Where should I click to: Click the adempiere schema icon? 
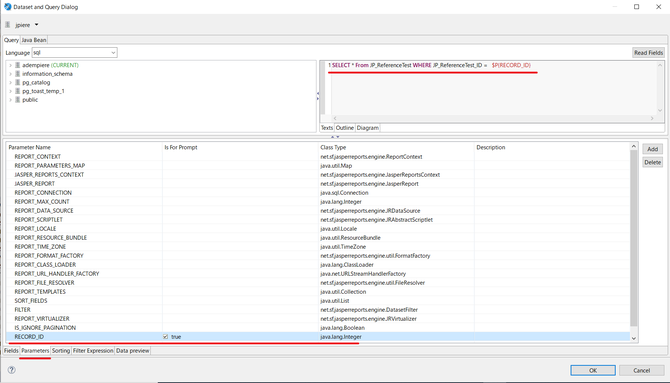pos(18,65)
